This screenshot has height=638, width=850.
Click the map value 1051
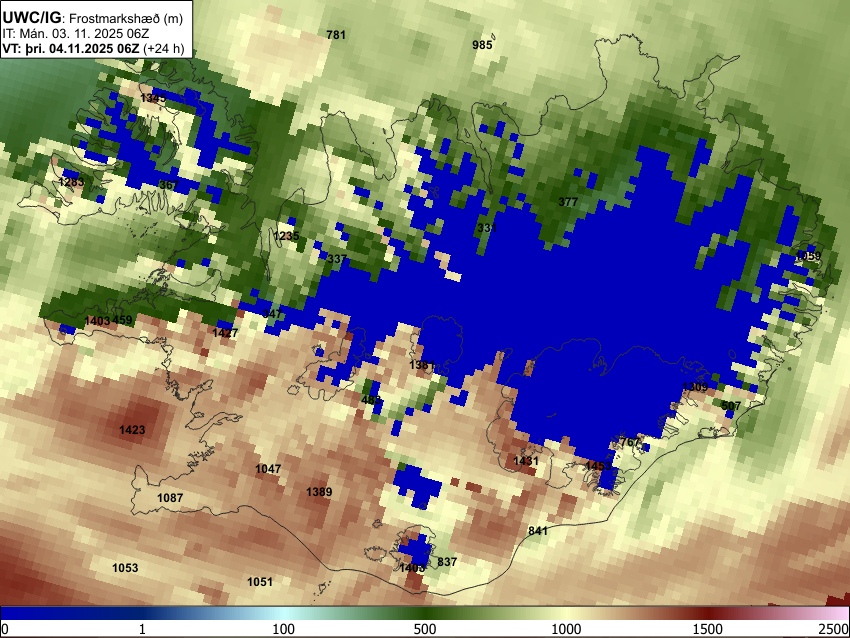coord(260,582)
